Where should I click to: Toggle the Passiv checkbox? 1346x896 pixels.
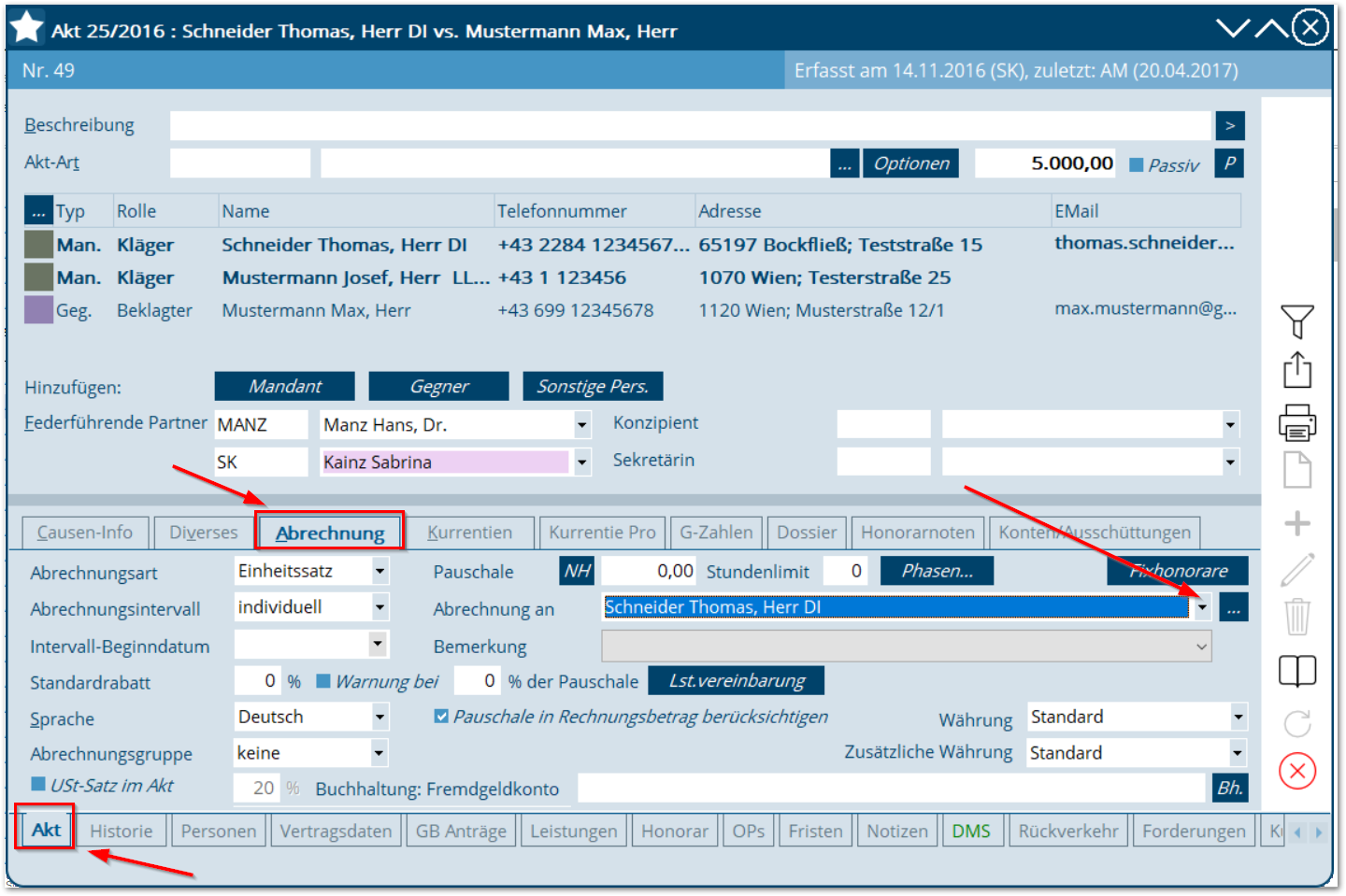click(1137, 164)
